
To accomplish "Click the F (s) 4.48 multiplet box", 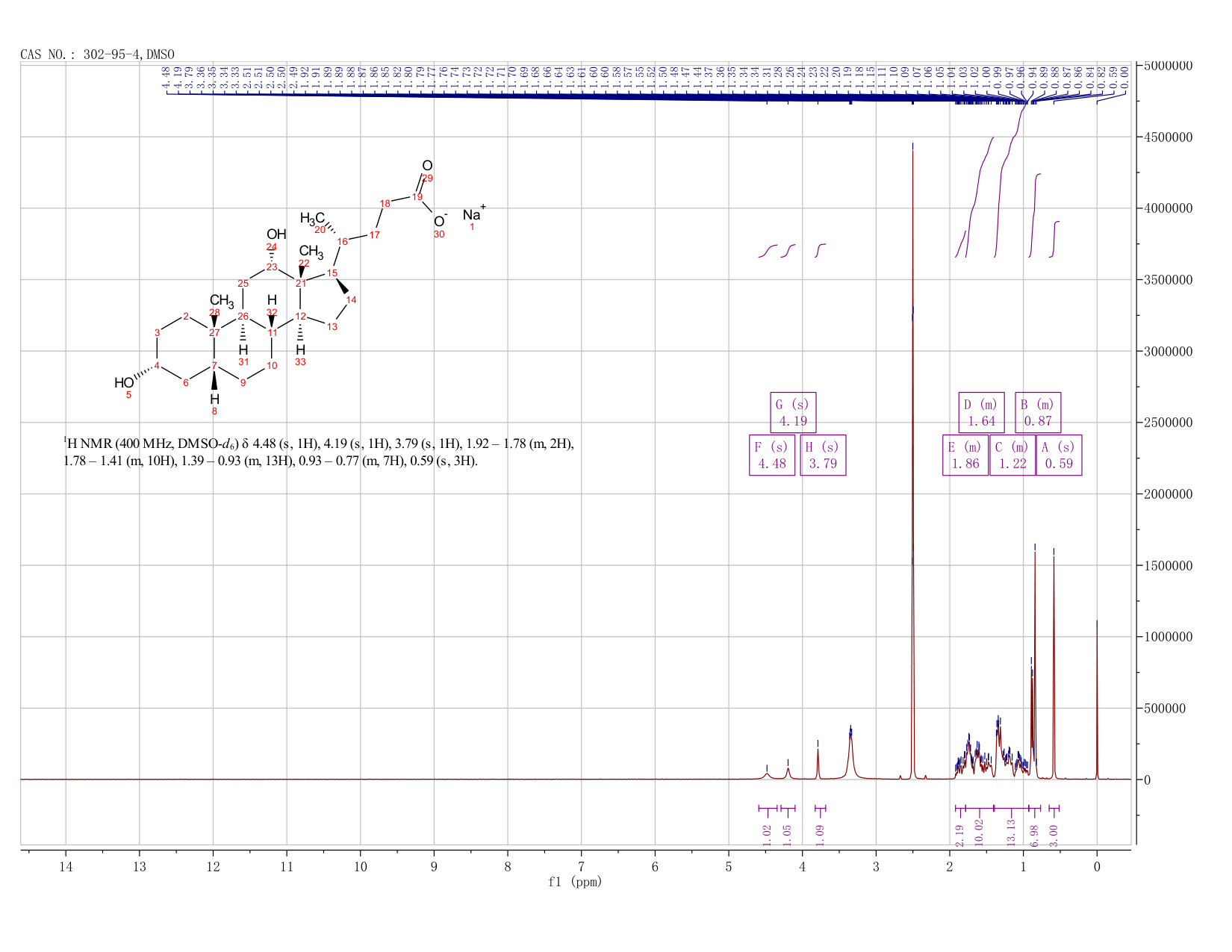I will click(x=772, y=455).
